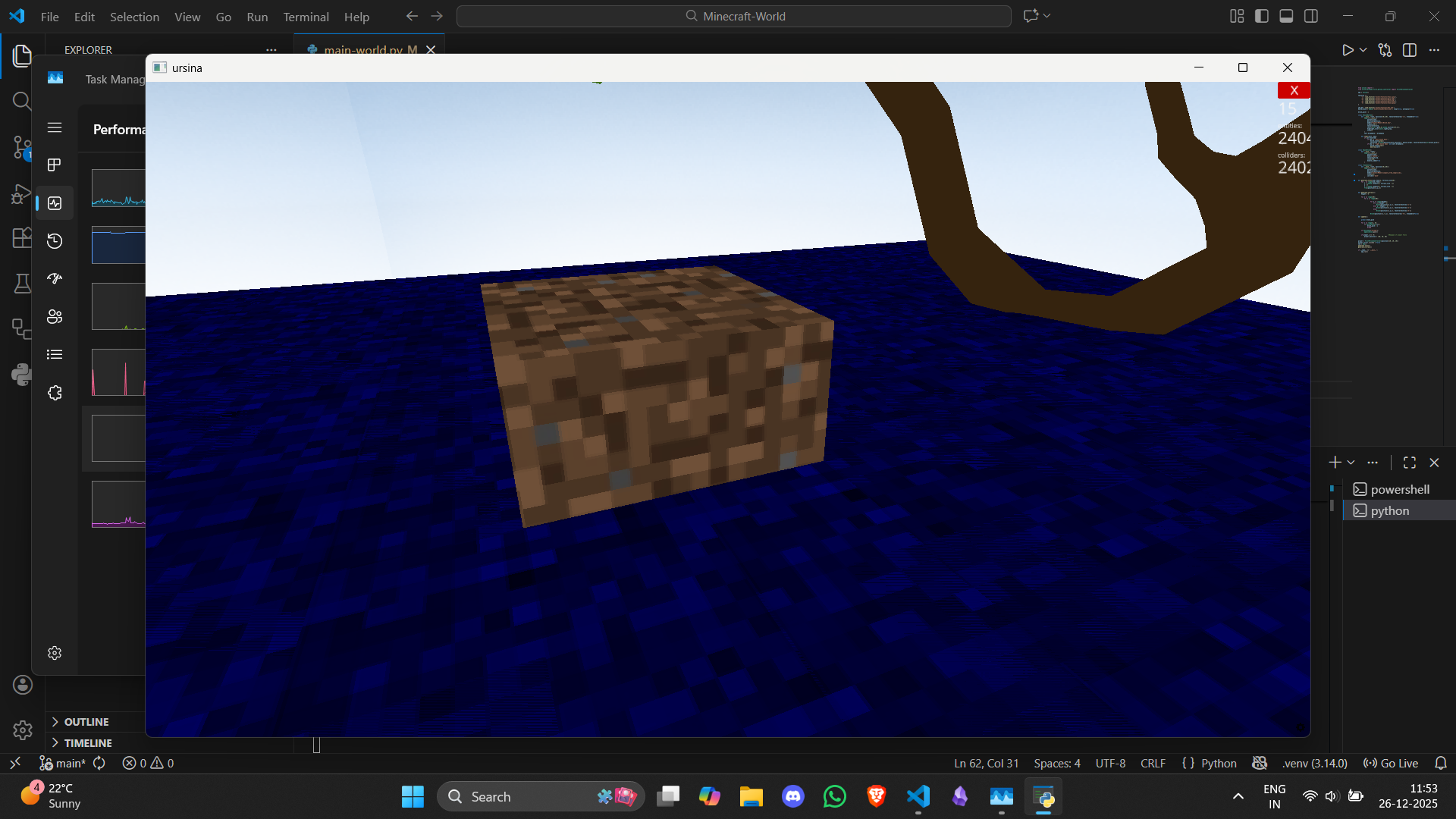Click the Go Live button in status bar
This screenshot has width=1456, height=819.
1390,763
